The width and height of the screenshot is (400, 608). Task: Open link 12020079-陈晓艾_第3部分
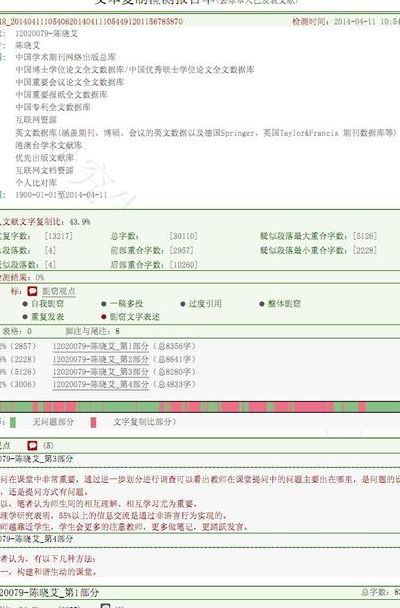coord(100,372)
